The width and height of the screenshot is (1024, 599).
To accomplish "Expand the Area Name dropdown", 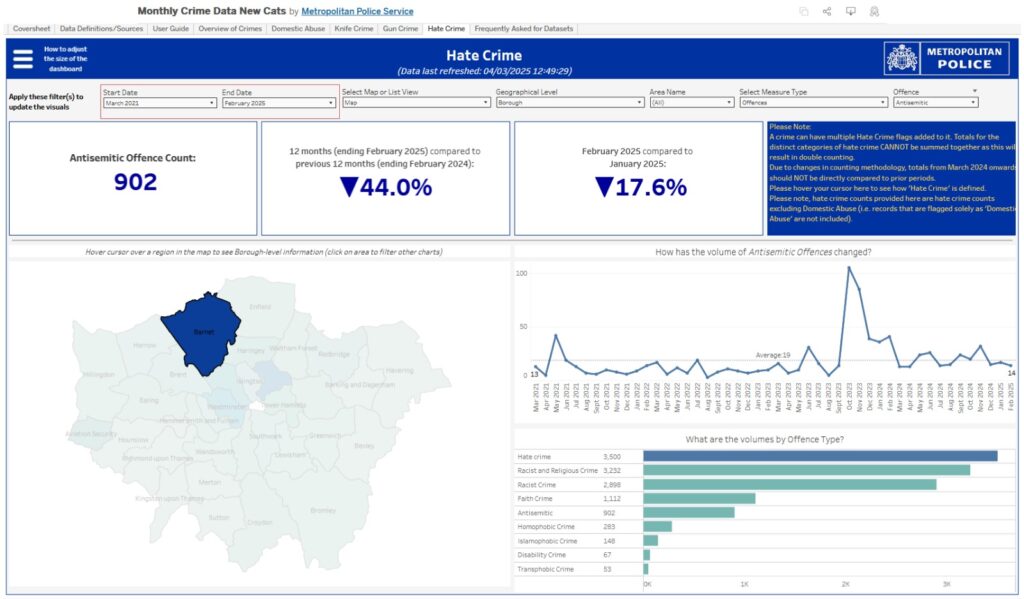I will pos(691,102).
